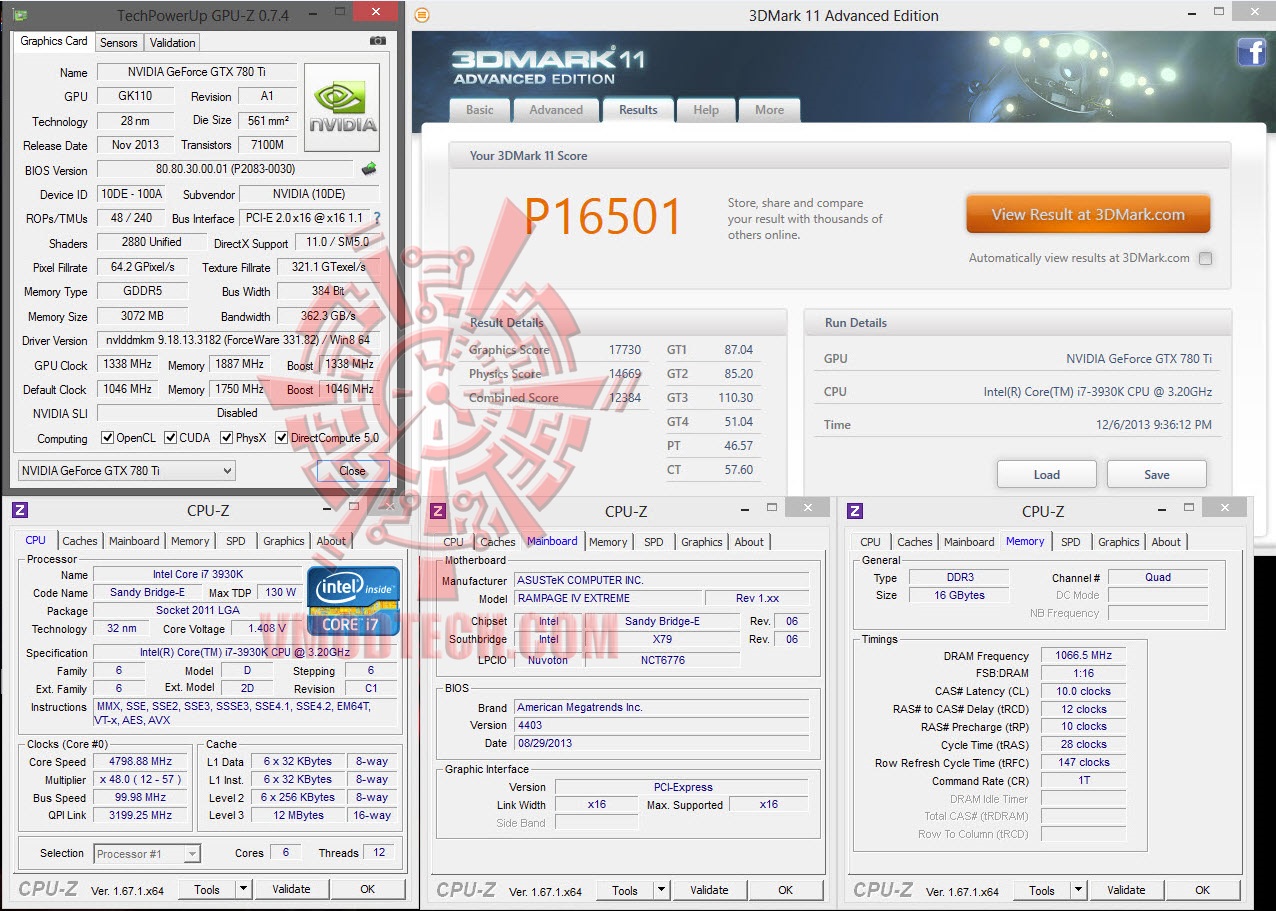1276x911 pixels.
Task: Click the motherboard model RAMPAGE IV EXTREME field
Action: tap(607, 598)
